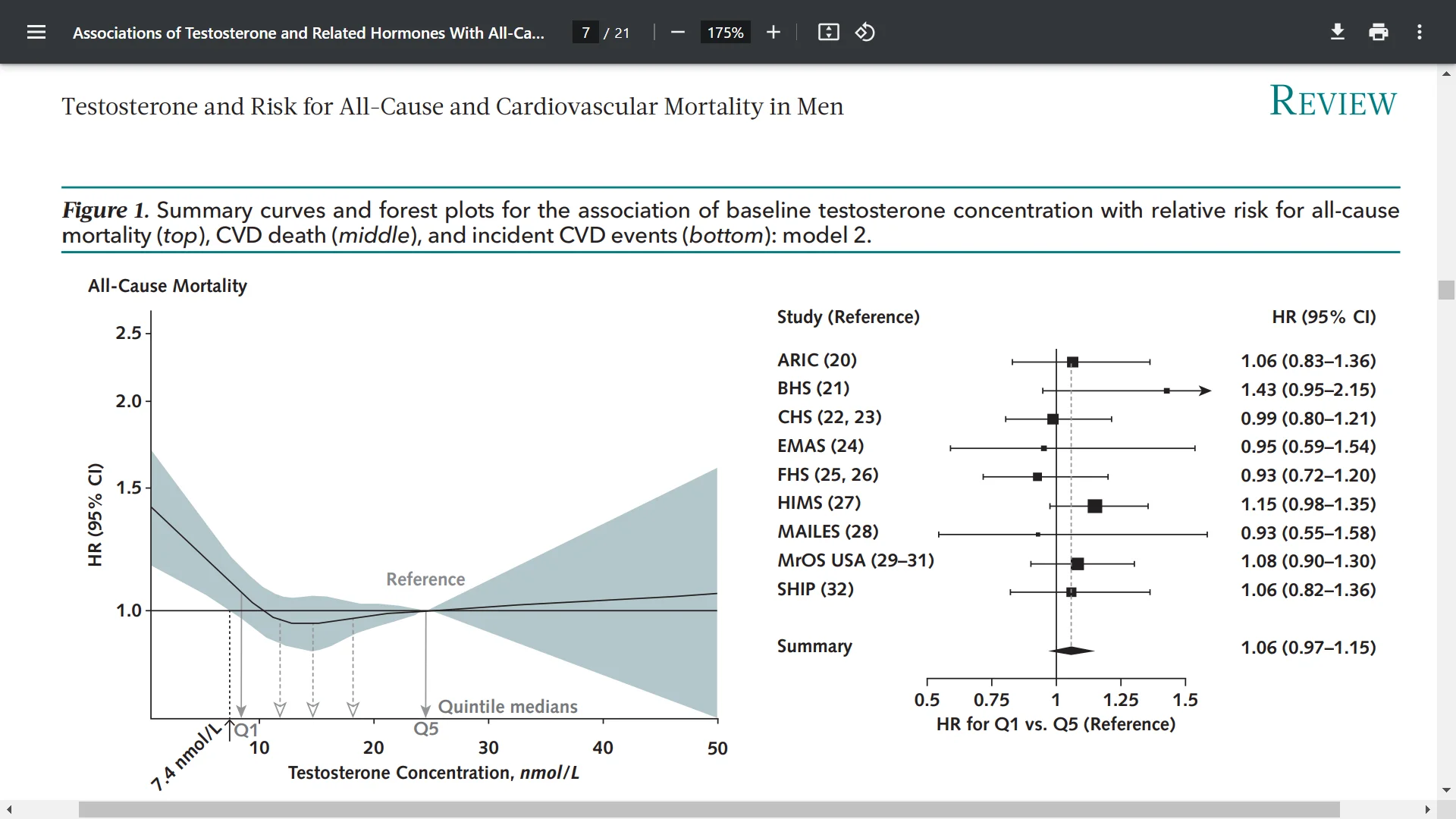Click the 'Figure 1.' caption label
The width and height of the screenshot is (1456, 819).
105,209
